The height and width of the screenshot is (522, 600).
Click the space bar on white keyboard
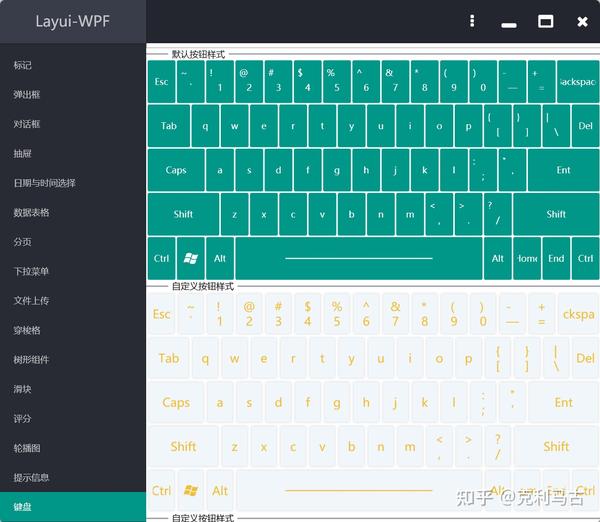[359, 491]
